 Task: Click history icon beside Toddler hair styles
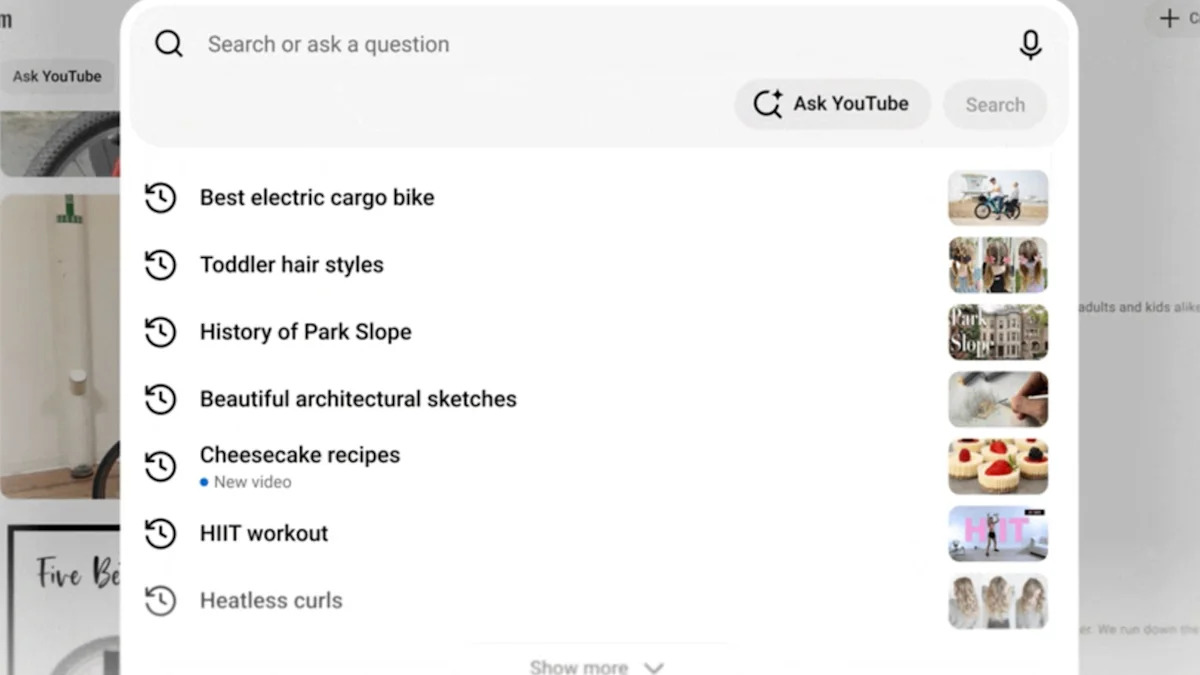coord(160,265)
